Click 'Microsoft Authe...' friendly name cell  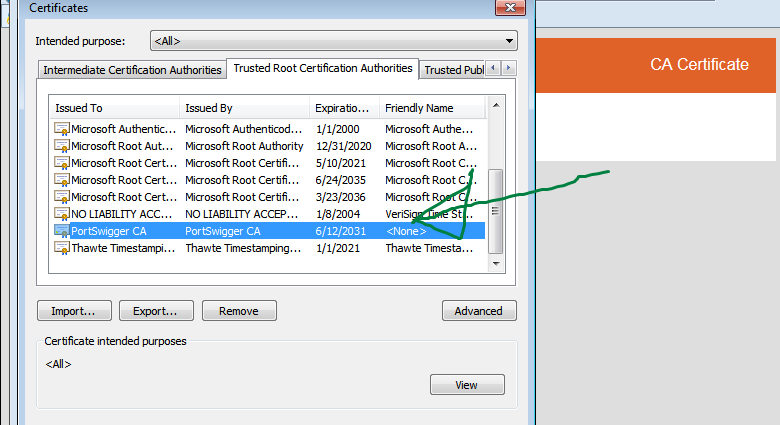pyautogui.click(x=429, y=129)
